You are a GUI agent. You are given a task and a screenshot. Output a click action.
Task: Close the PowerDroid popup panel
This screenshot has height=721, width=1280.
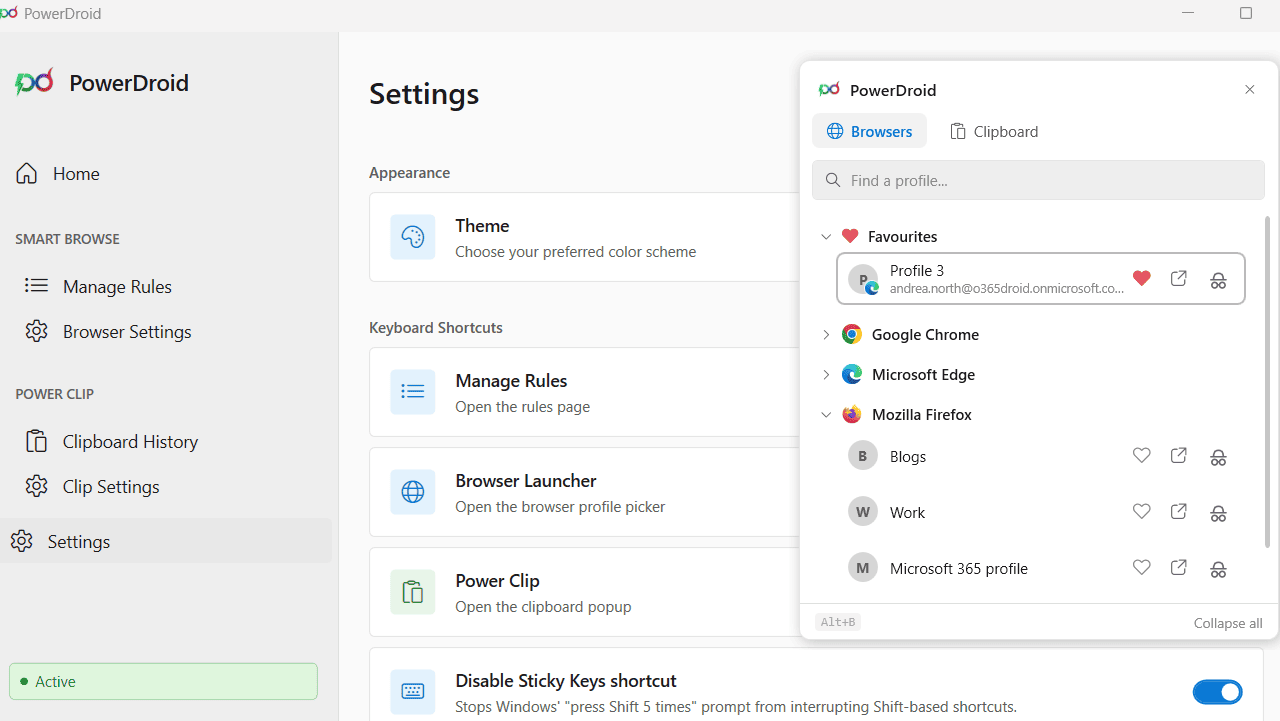click(x=1249, y=90)
